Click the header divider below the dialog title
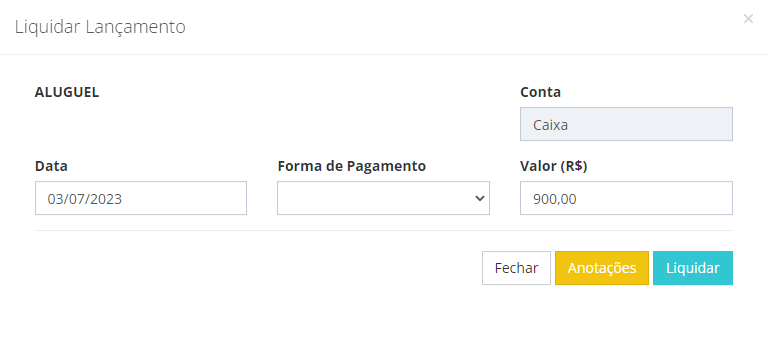 (384, 54)
